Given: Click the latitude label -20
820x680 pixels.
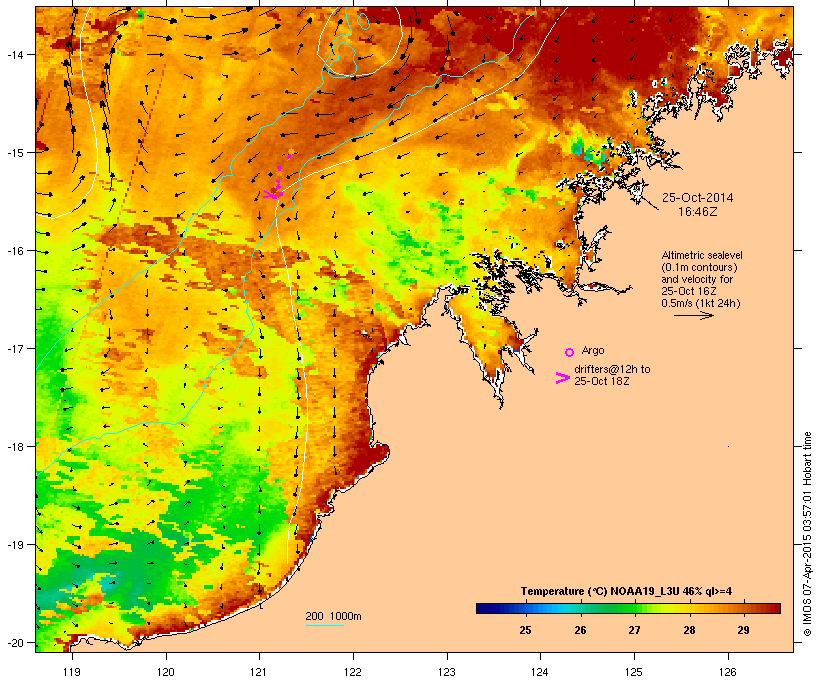Looking at the screenshot, I should tap(14, 642).
